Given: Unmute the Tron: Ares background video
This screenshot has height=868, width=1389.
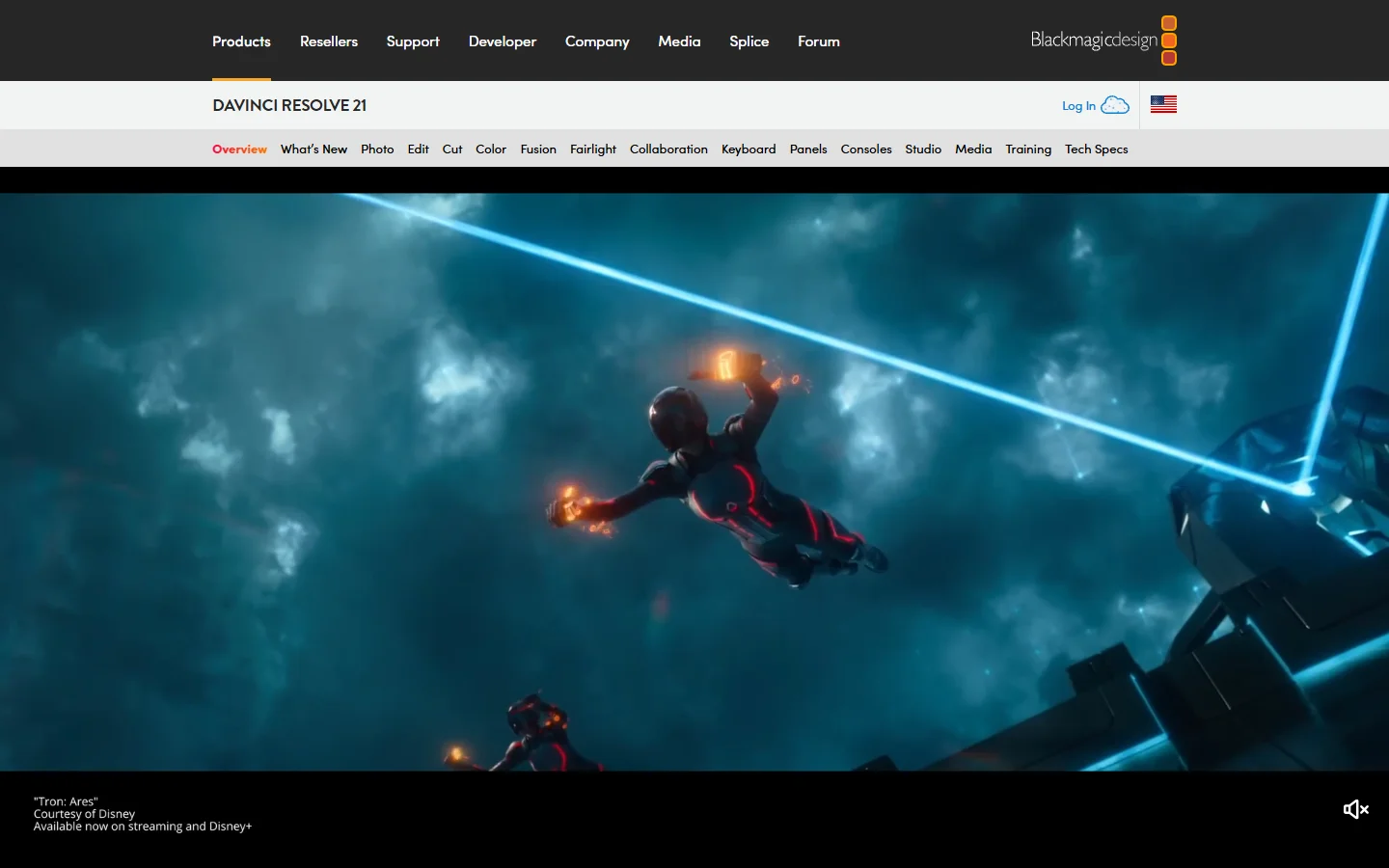Looking at the screenshot, I should 1355,809.
